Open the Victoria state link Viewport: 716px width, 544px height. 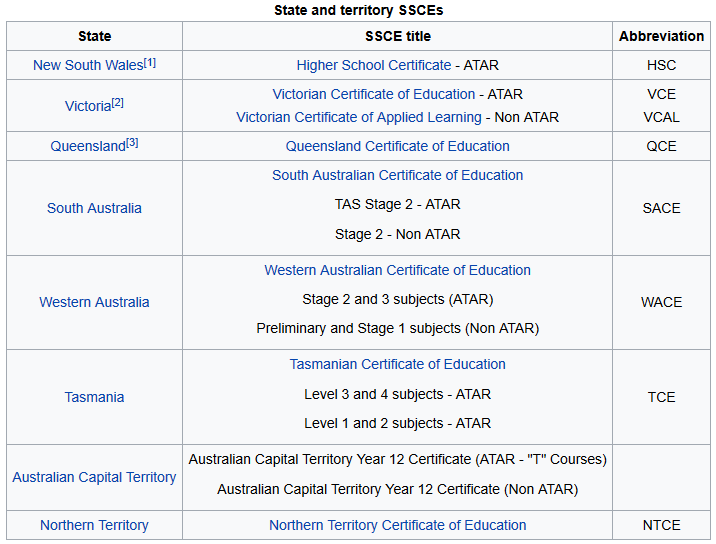click(x=88, y=106)
